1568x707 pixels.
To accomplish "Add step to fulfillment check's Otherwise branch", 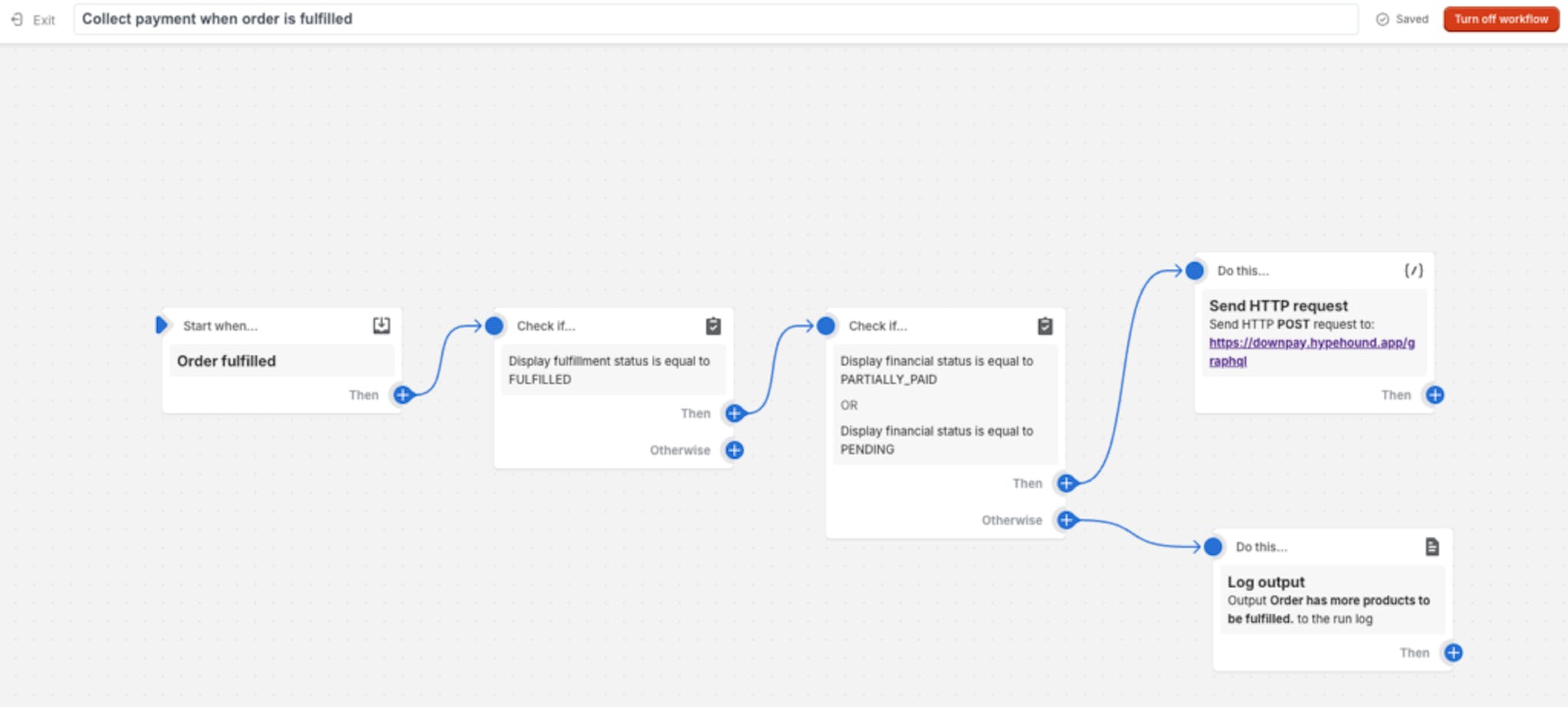I will [734, 450].
